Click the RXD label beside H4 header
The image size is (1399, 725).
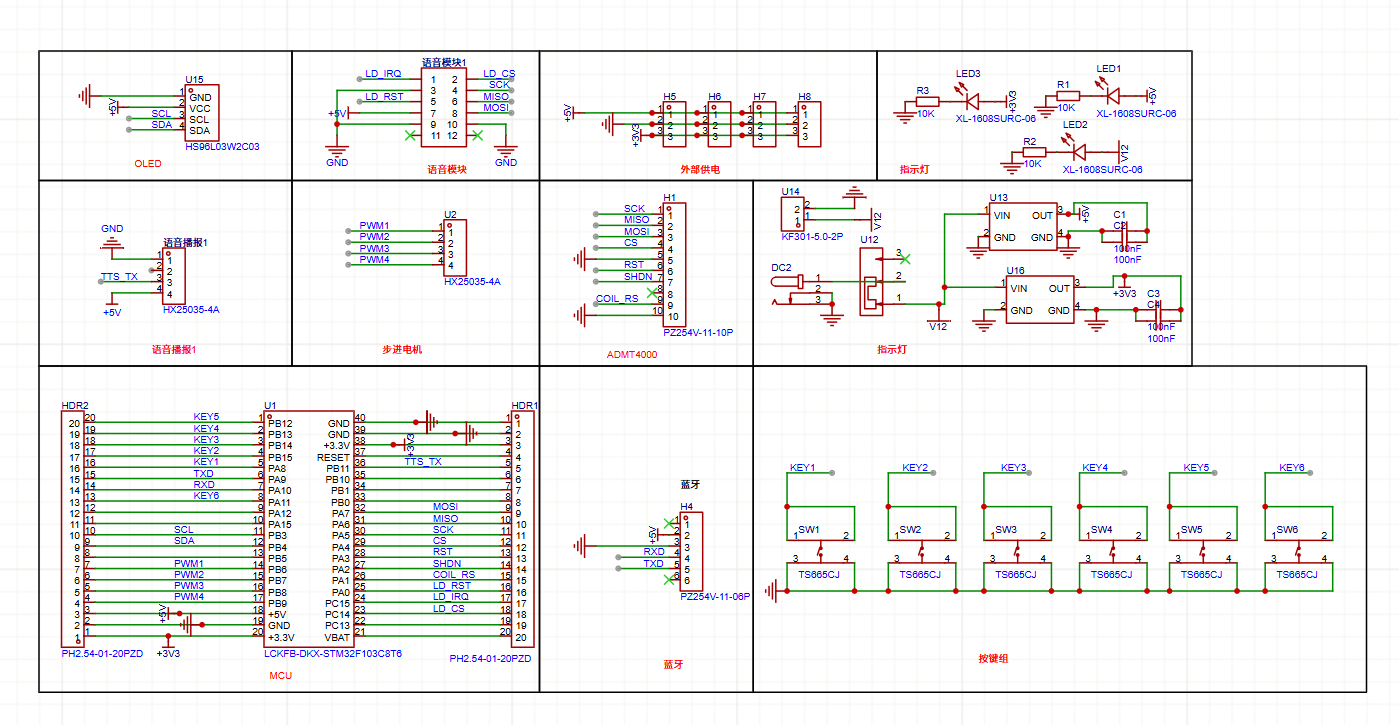[654, 552]
